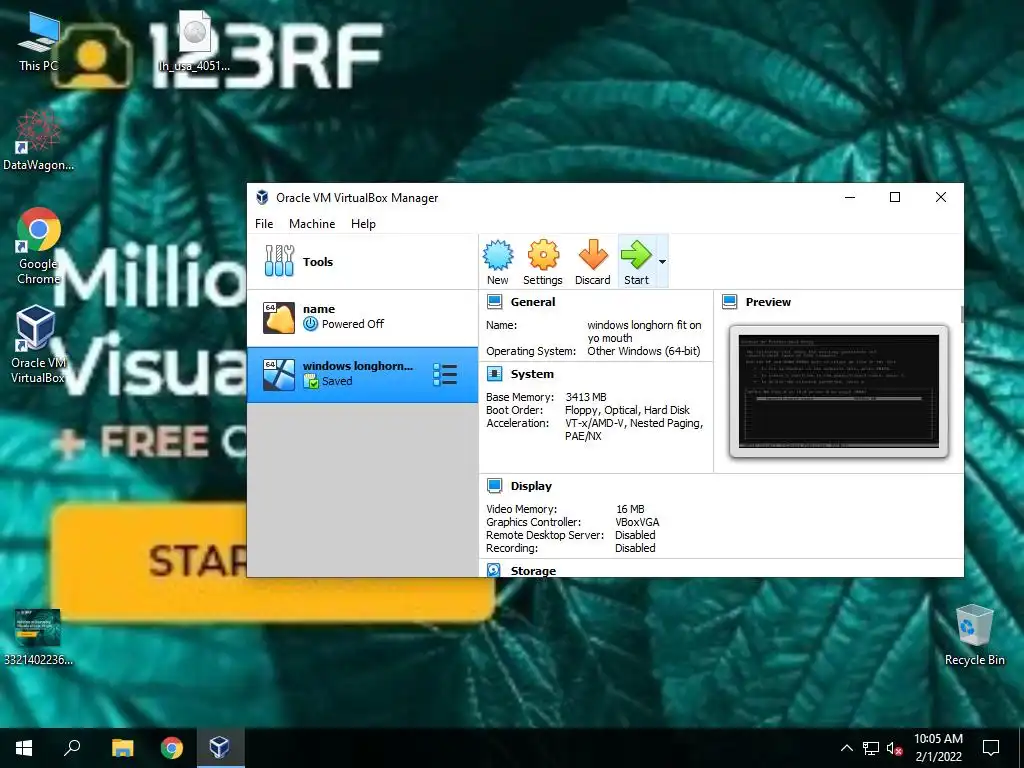Image resolution: width=1024 pixels, height=768 pixels.
Task: Click Operating System value Other Windows (64-bit)
Action: (x=644, y=351)
